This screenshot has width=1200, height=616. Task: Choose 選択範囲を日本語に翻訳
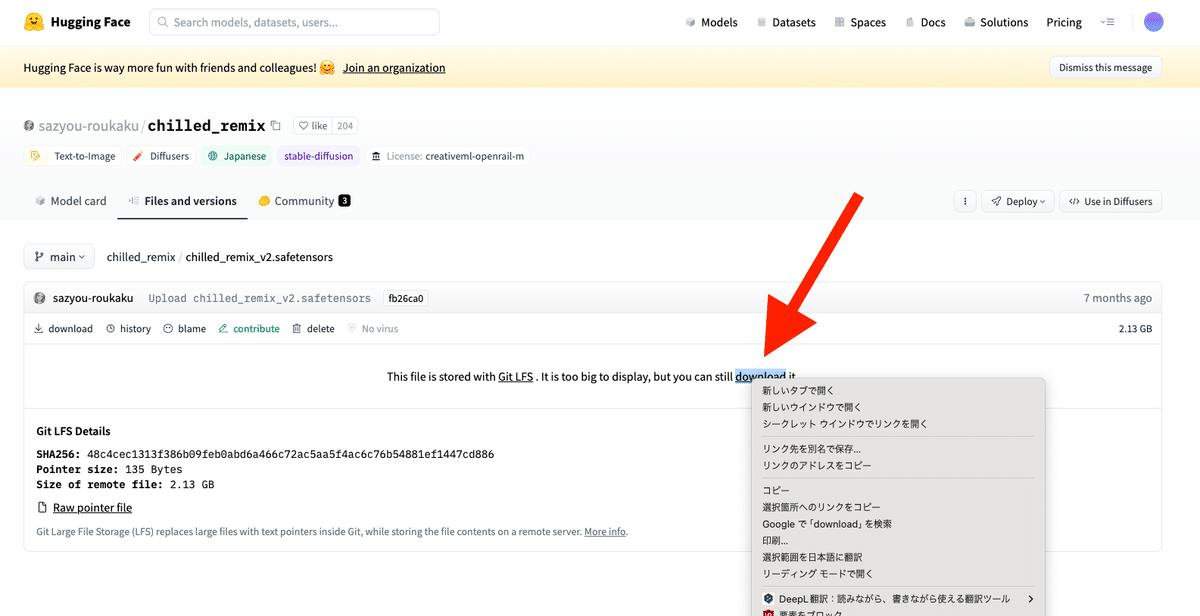click(896, 557)
